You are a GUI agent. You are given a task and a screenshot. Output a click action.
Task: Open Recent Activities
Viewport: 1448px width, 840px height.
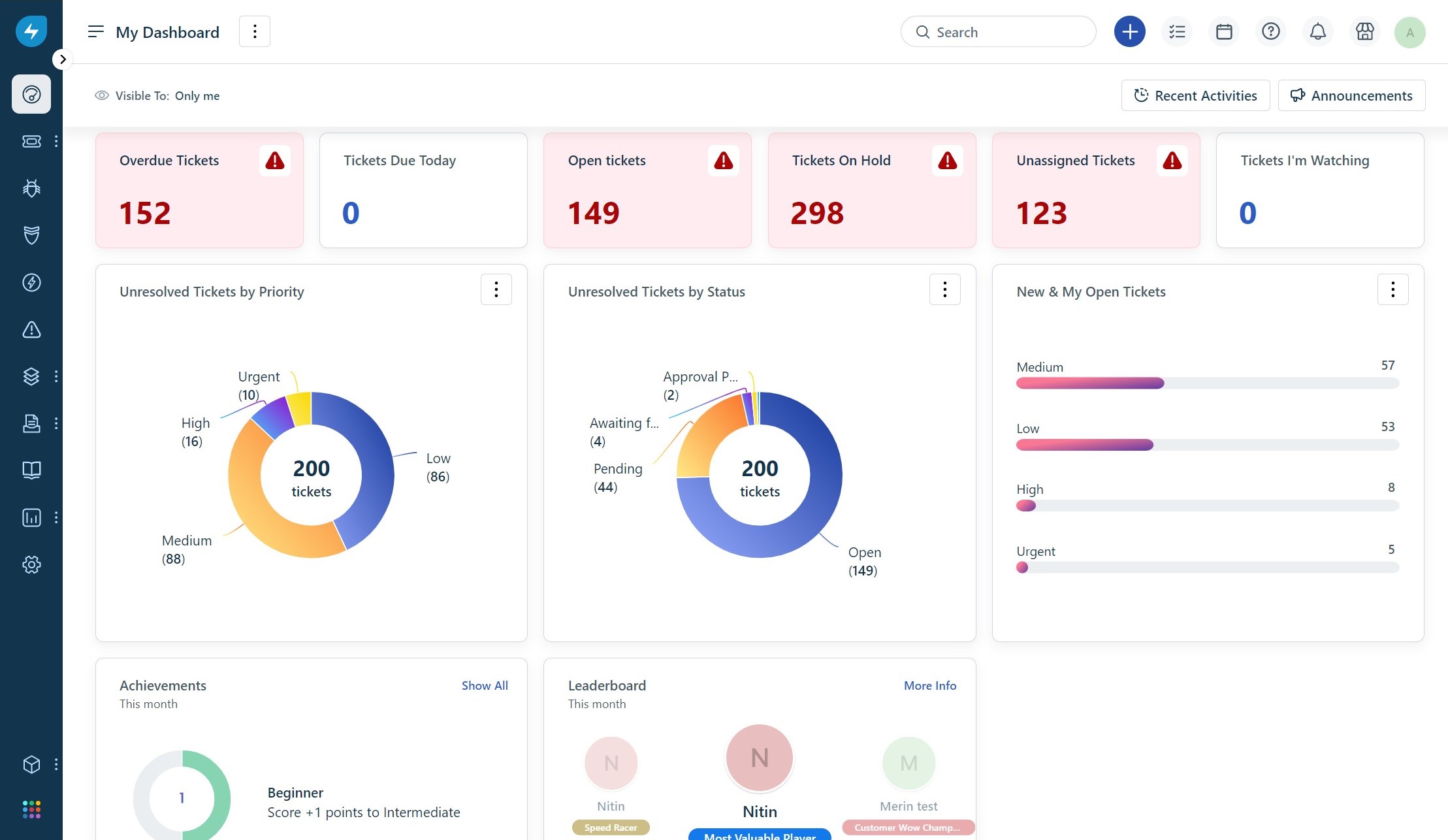[x=1195, y=95]
